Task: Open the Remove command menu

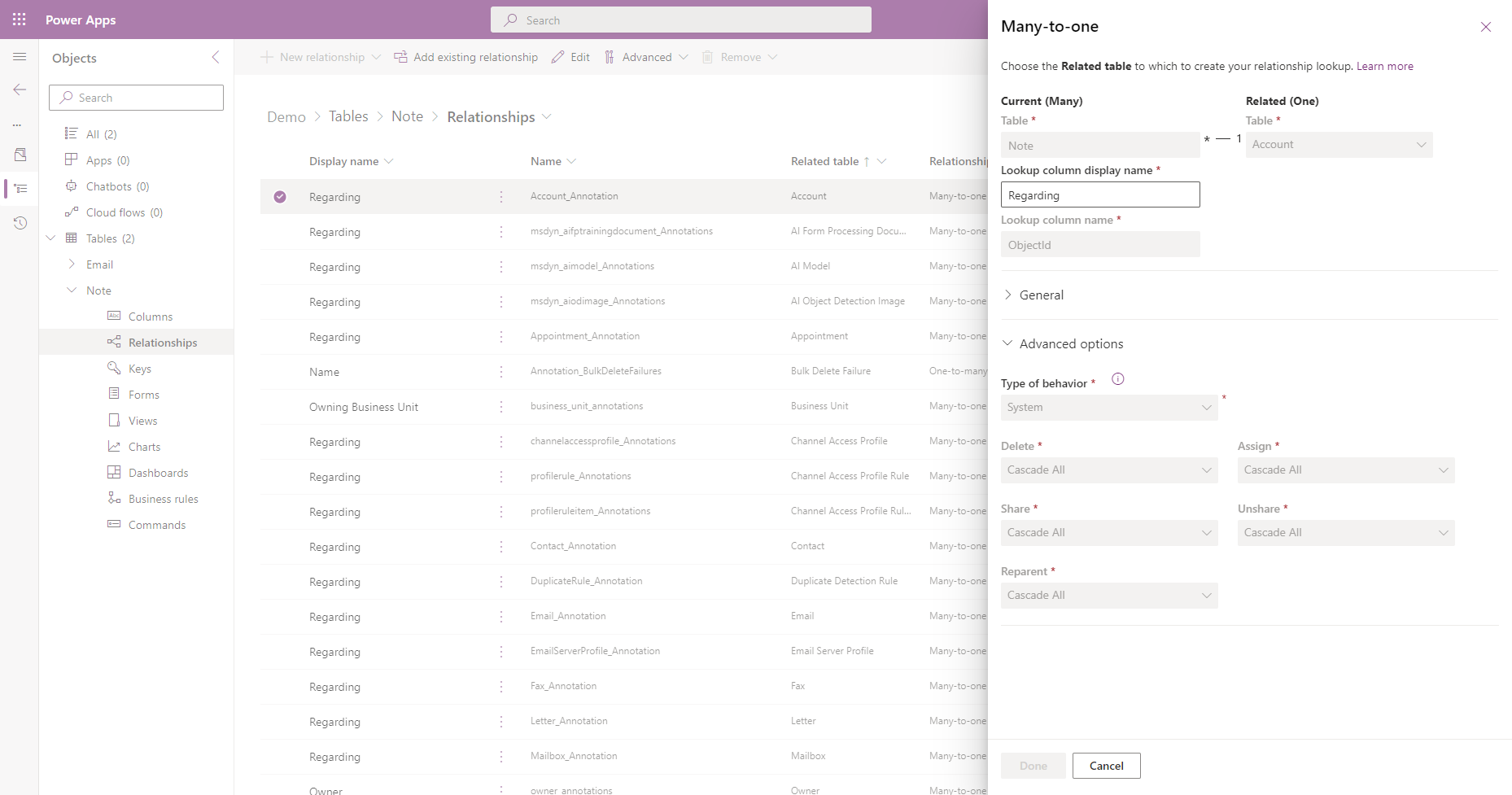Action: [739, 57]
